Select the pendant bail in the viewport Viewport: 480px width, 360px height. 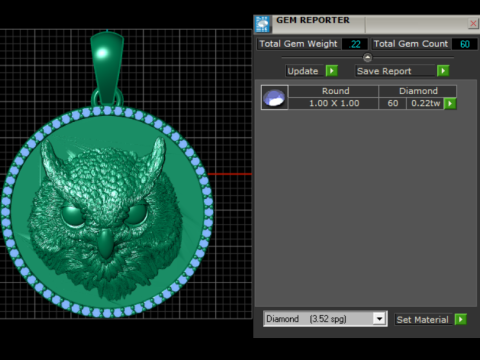click(107, 67)
